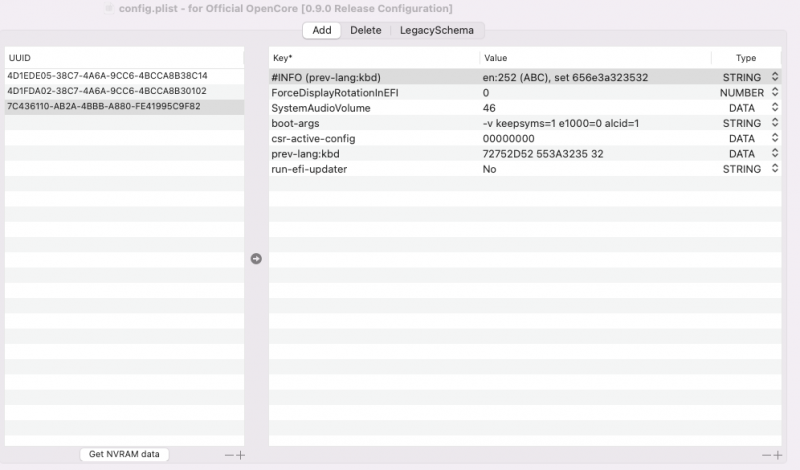Select the csr-active-config key

click(x=313, y=139)
